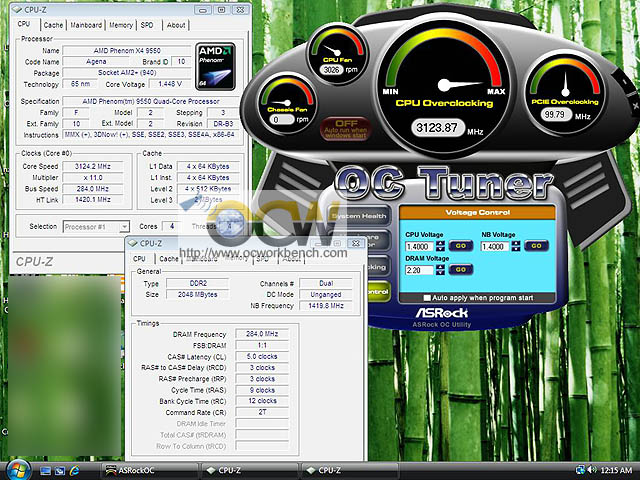Switch to ASRockOC taskbar button

[x=149, y=471]
